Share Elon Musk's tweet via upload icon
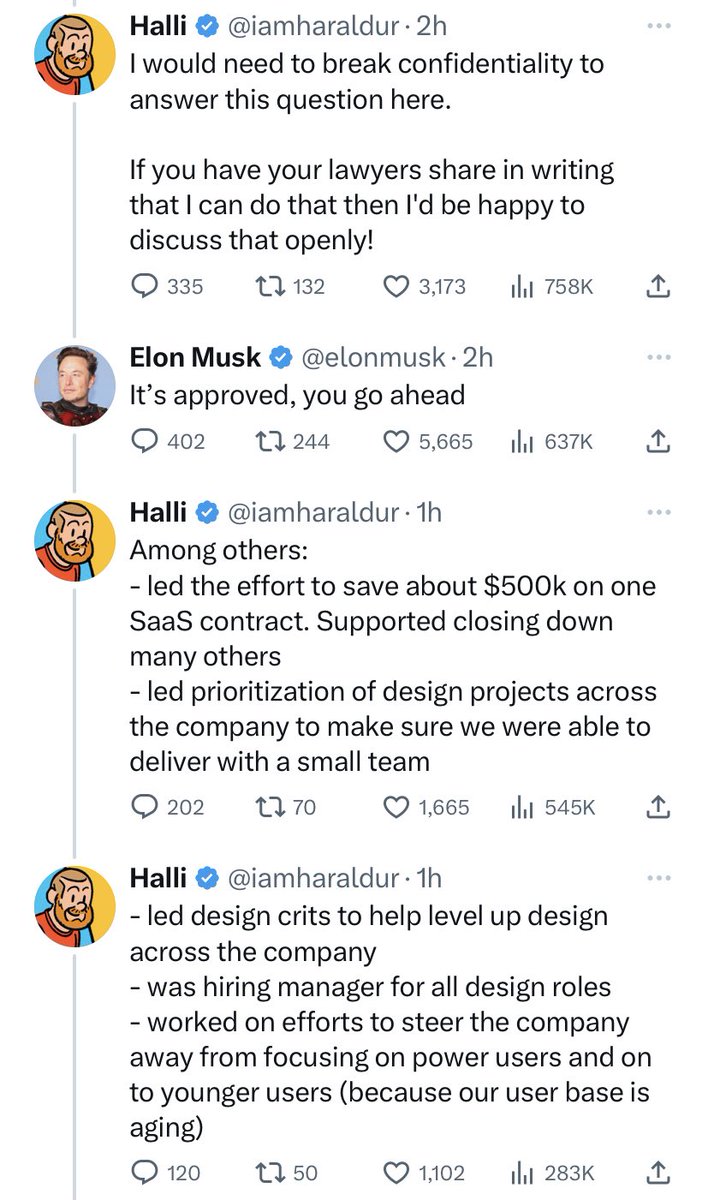The image size is (708, 1200). 657,440
